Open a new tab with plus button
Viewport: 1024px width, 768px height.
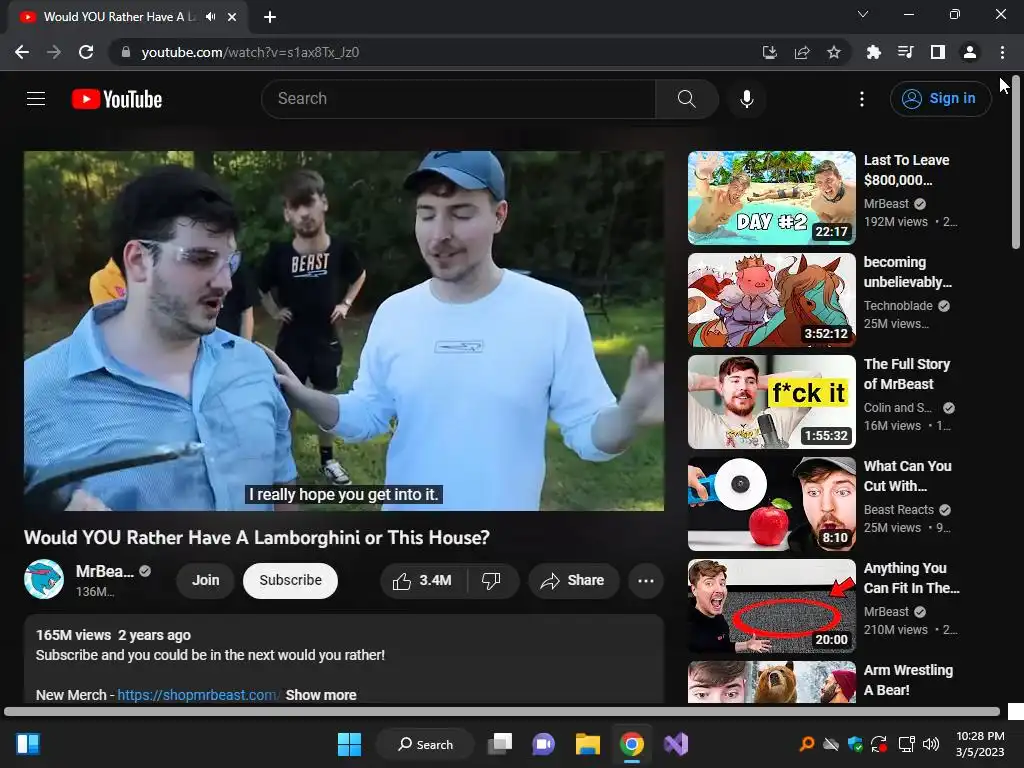[x=270, y=17]
